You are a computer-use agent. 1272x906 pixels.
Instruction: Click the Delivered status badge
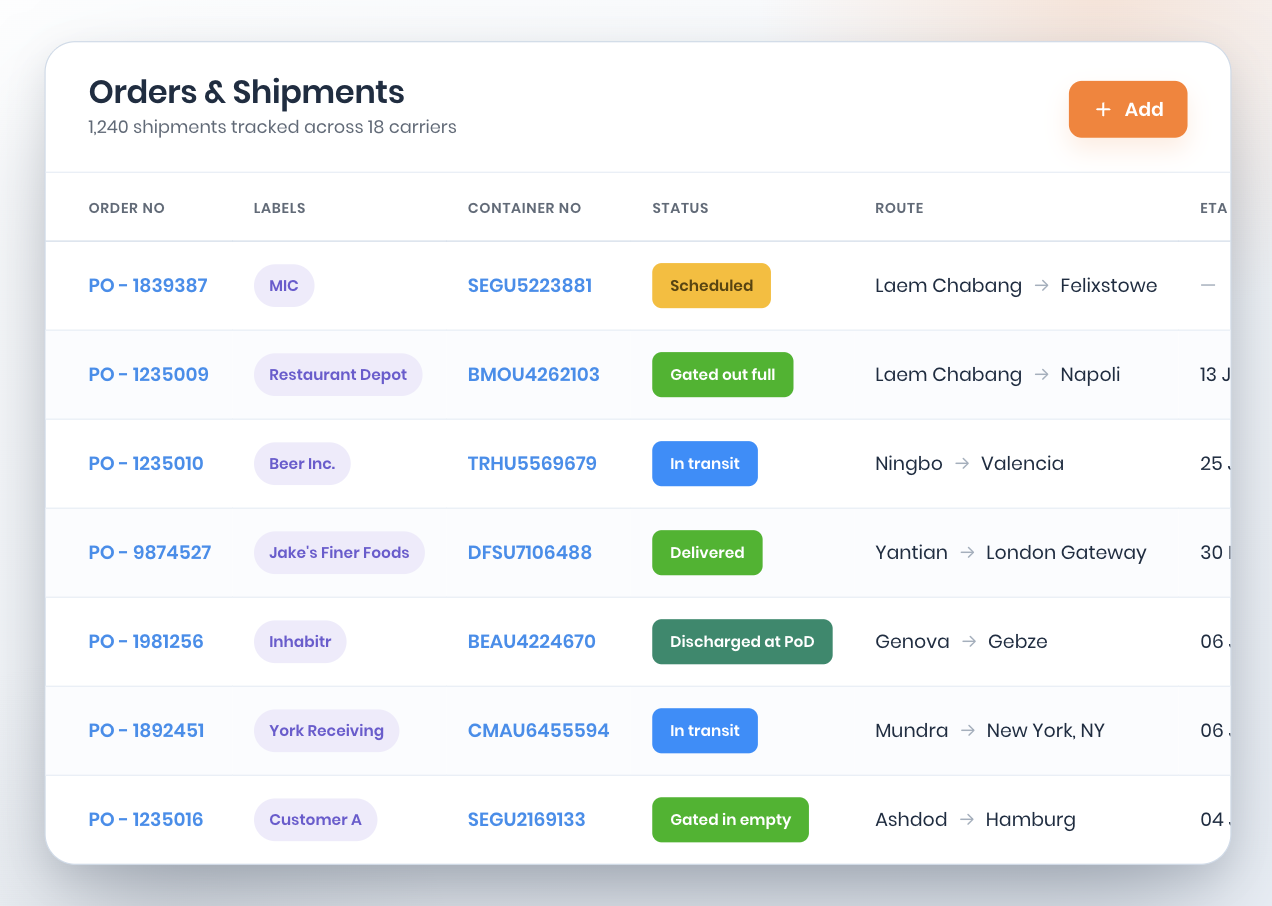[707, 553]
